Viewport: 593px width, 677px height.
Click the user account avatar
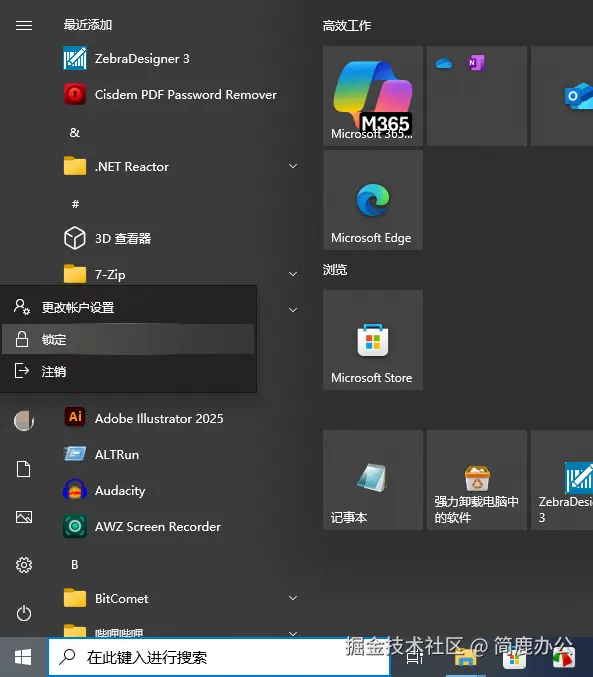click(x=24, y=421)
